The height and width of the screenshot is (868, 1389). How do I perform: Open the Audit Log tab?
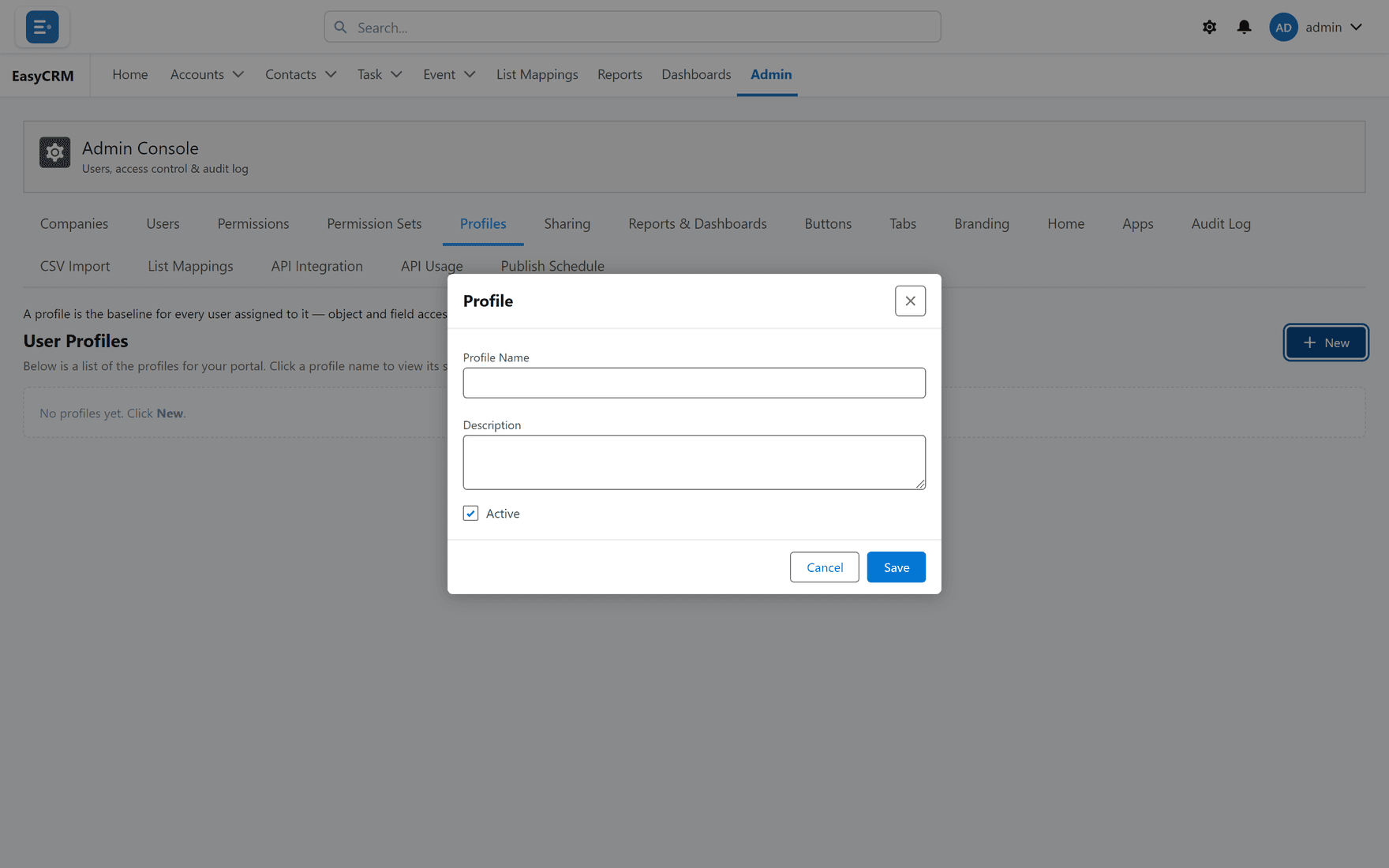coord(1221,223)
